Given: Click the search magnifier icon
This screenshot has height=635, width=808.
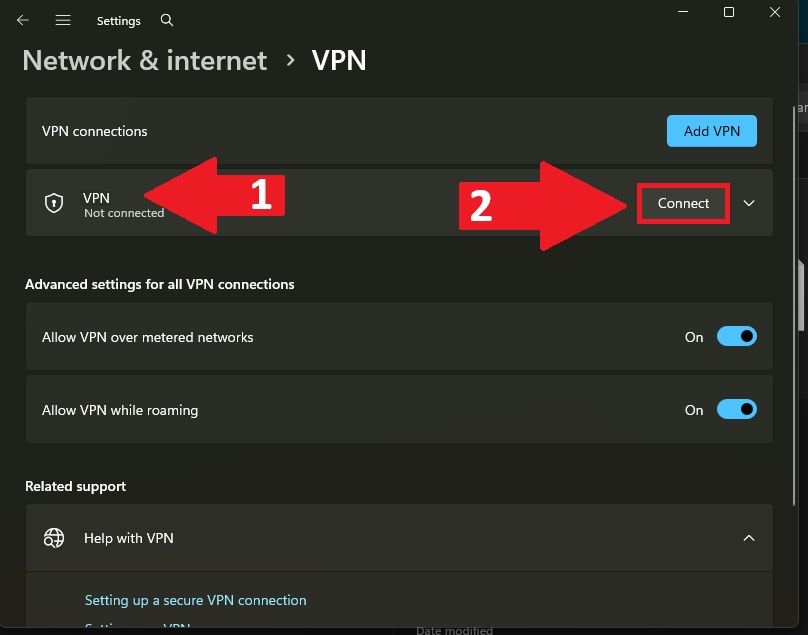Looking at the screenshot, I should pos(167,20).
